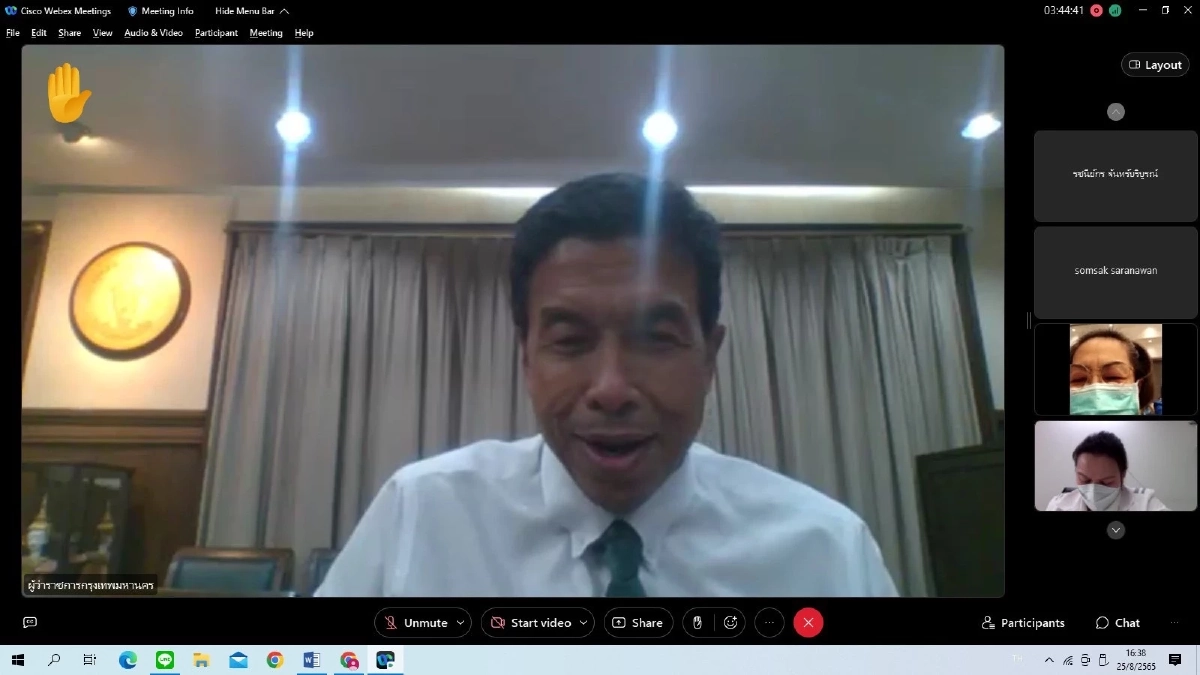Click the meeting timer 03:44:41

click(x=1064, y=10)
